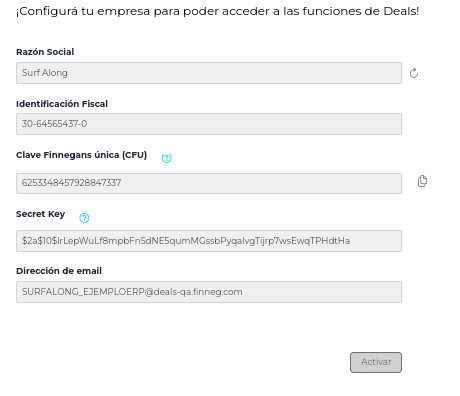This screenshot has width=460, height=396.
Task: Click the Configurá tu empresa heading
Action: click(x=217, y=11)
